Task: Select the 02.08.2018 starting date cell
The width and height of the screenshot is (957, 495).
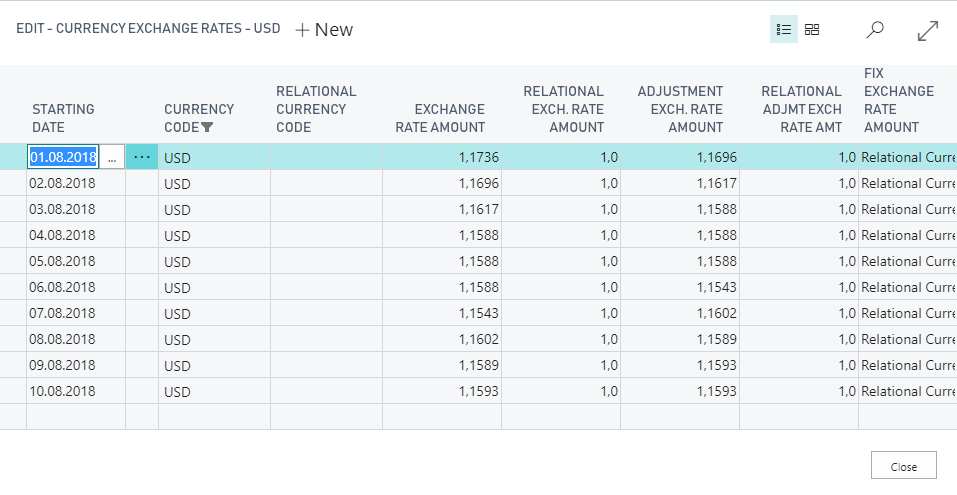Action: tap(76, 183)
